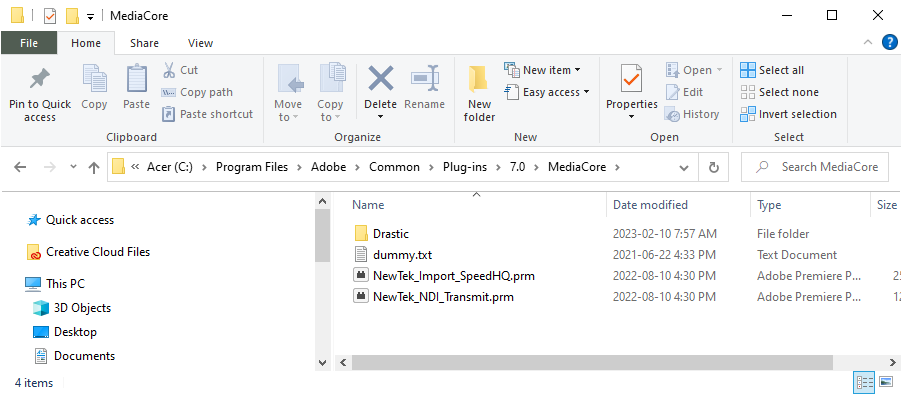Click new folder icon in title bar toolbar

click(72, 16)
